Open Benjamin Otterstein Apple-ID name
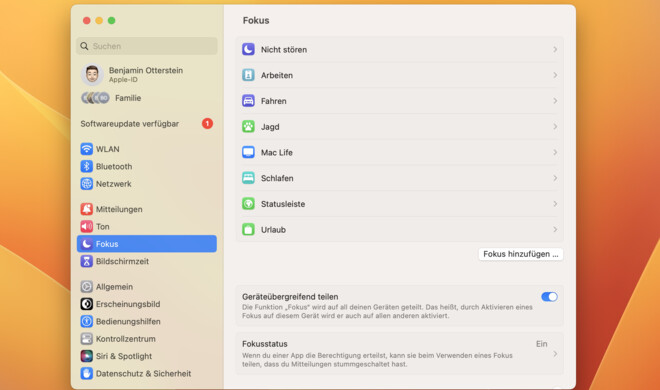The width and height of the screenshot is (660, 390). (x=146, y=70)
